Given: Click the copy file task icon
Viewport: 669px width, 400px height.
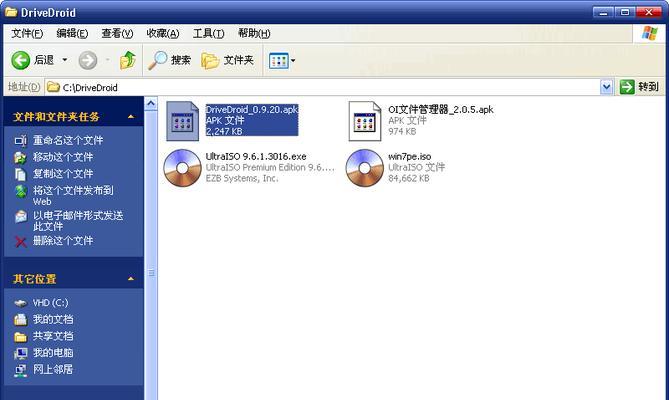Looking at the screenshot, I should [20, 174].
